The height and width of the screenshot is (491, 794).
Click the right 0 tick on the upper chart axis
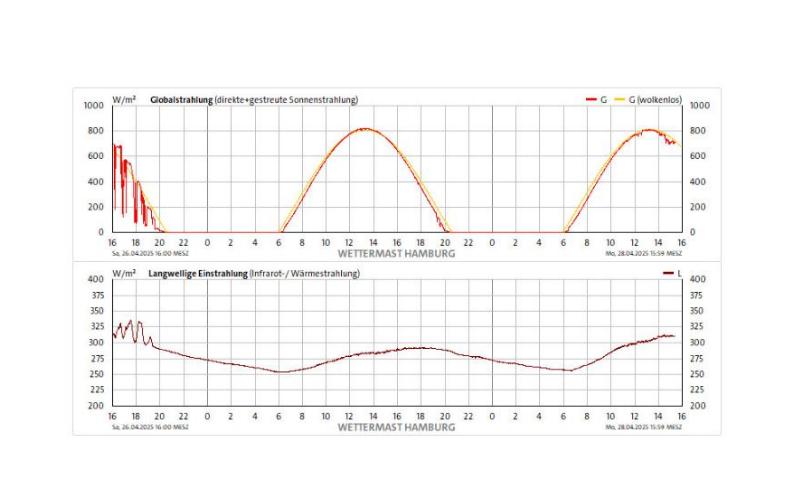693,232
